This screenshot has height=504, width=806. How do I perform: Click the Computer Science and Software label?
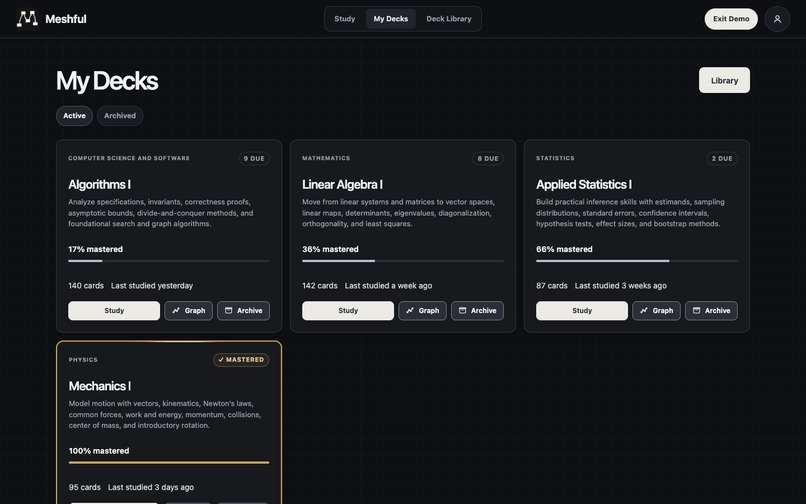pos(129,158)
